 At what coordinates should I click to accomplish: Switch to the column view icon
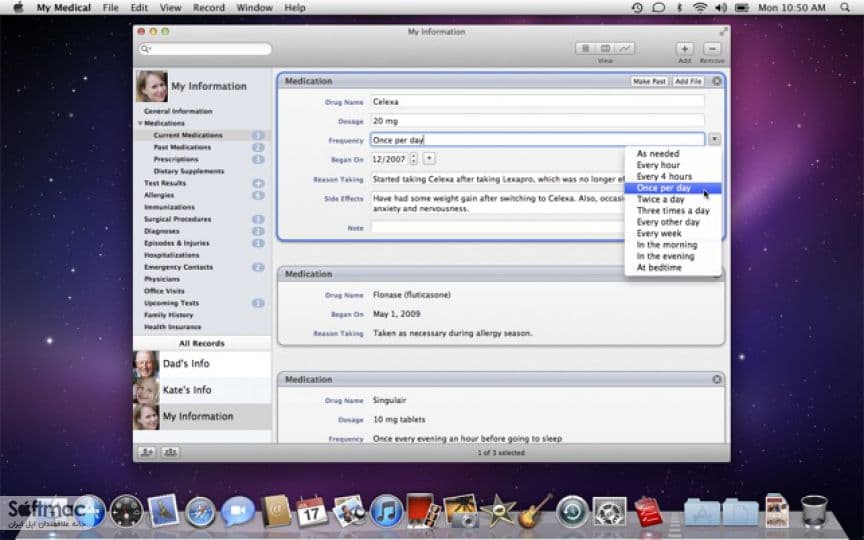[605, 48]
